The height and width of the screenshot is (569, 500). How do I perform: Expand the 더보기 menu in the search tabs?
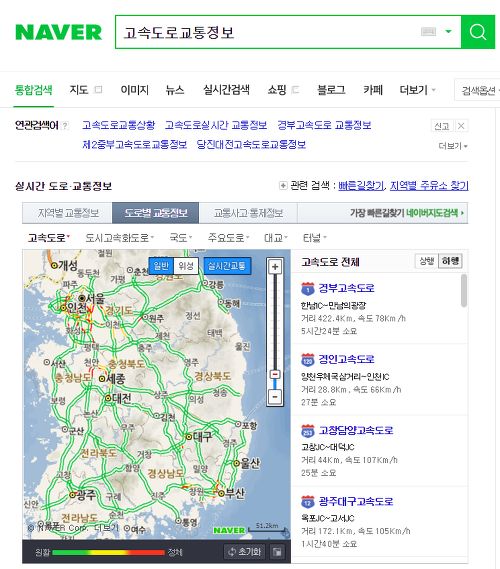(x=417, y=90)
